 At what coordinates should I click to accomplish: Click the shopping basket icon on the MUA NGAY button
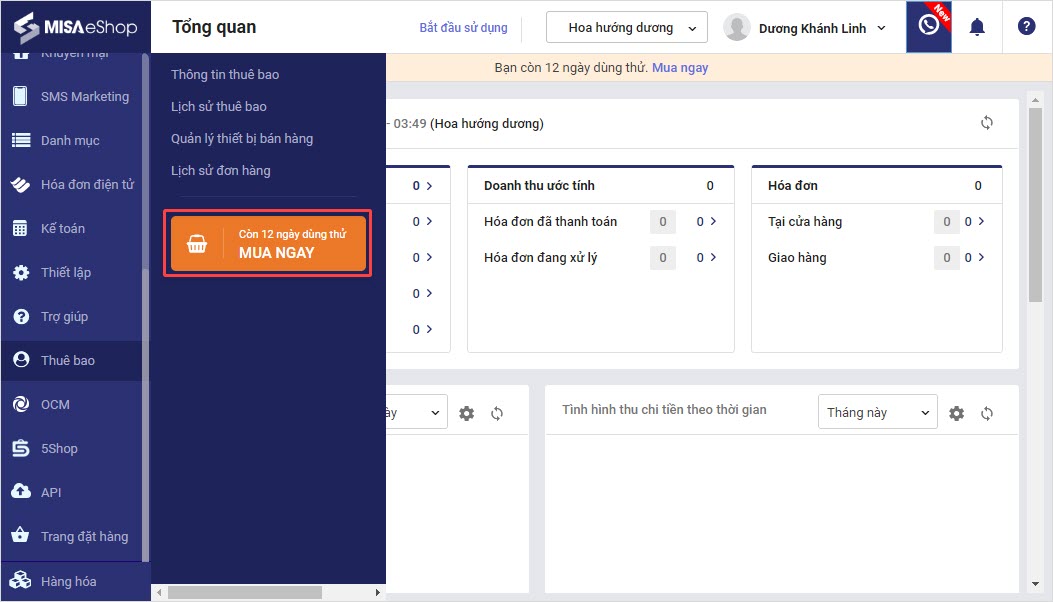pyautogui.click(x=197, y=244)
